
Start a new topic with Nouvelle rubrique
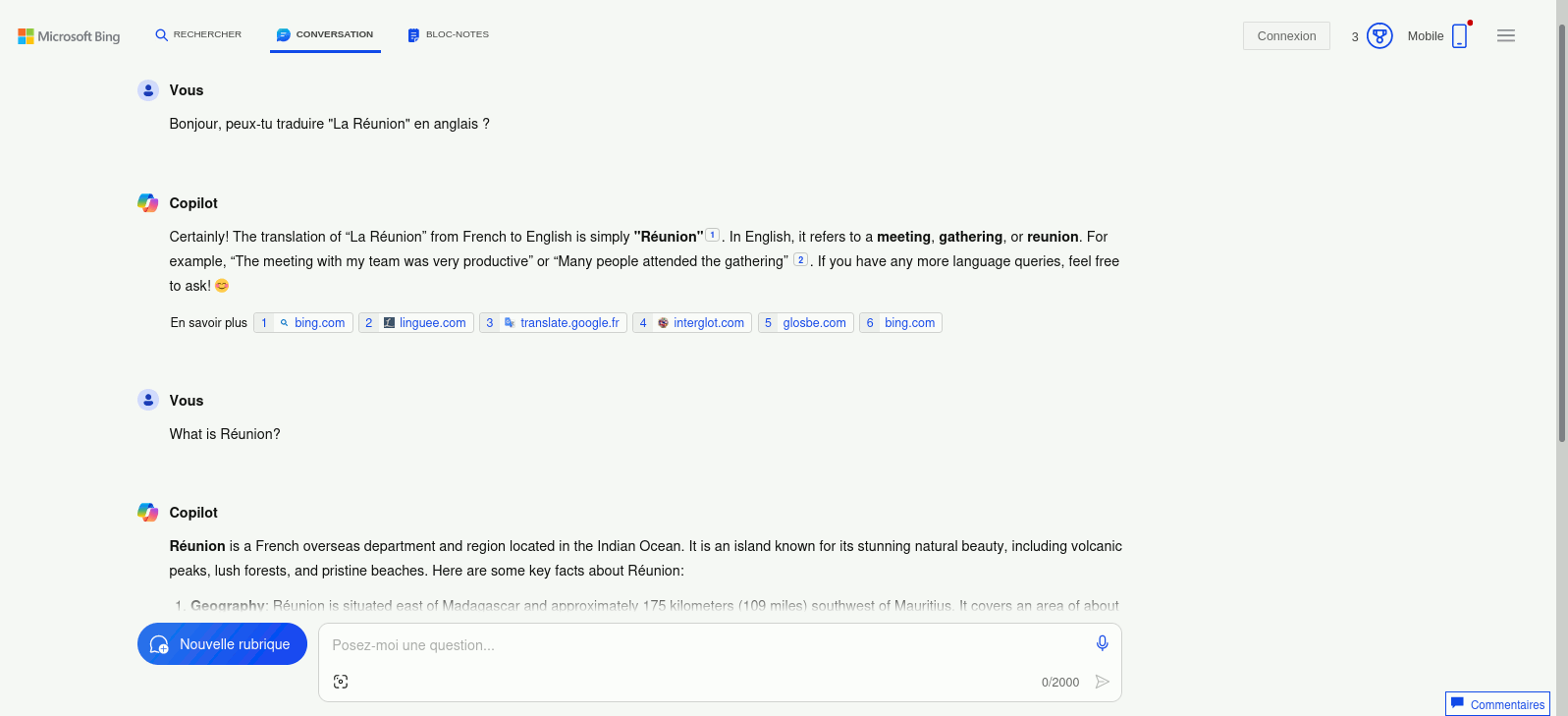tap(222, 644)
